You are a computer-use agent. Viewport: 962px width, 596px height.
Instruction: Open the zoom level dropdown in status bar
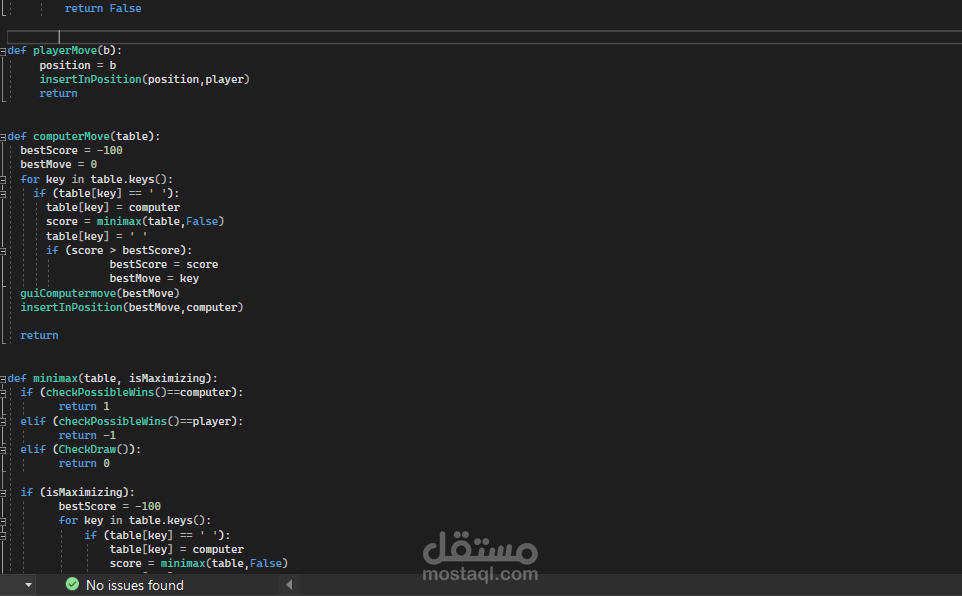point(28,585)
